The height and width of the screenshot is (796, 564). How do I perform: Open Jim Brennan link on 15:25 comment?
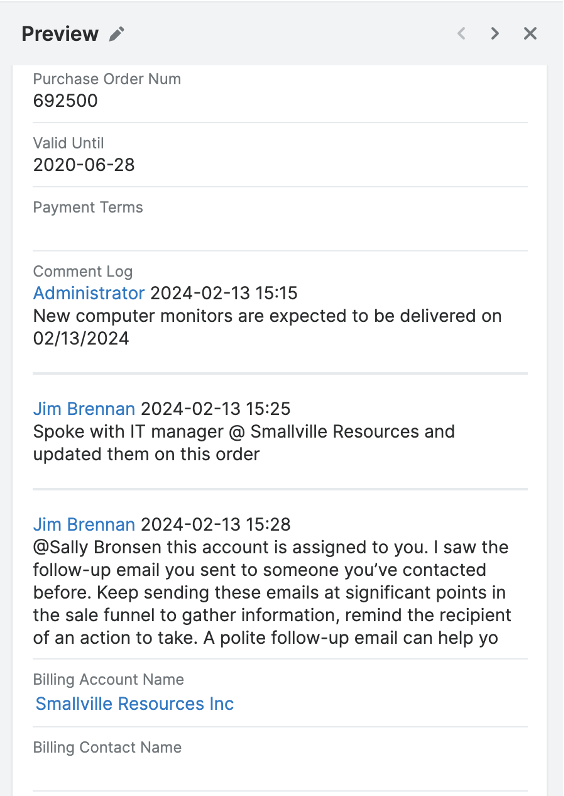(84, 409)
